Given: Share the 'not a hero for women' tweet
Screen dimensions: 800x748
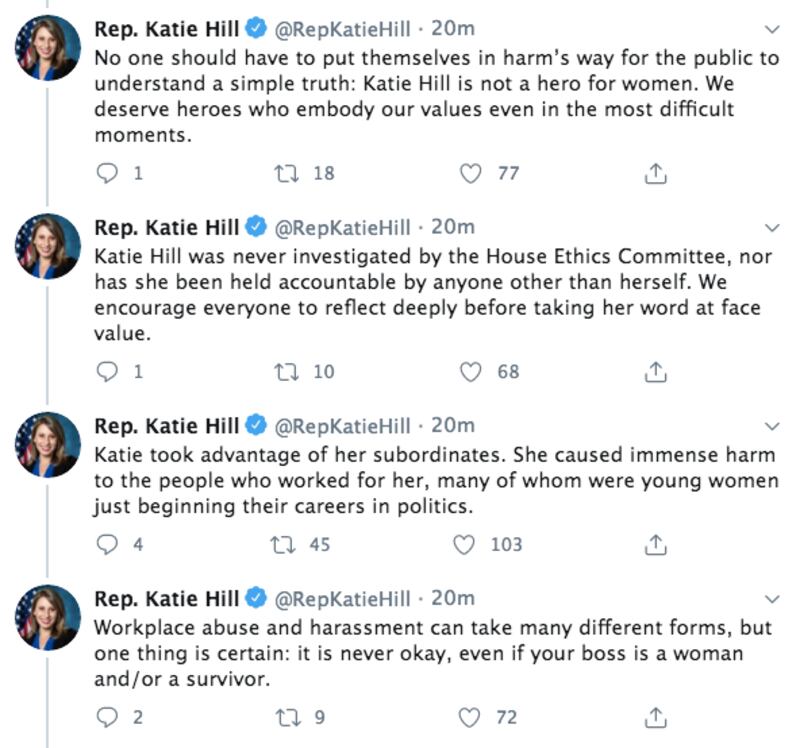Looking at the screenshot, I should click(655, 173).
